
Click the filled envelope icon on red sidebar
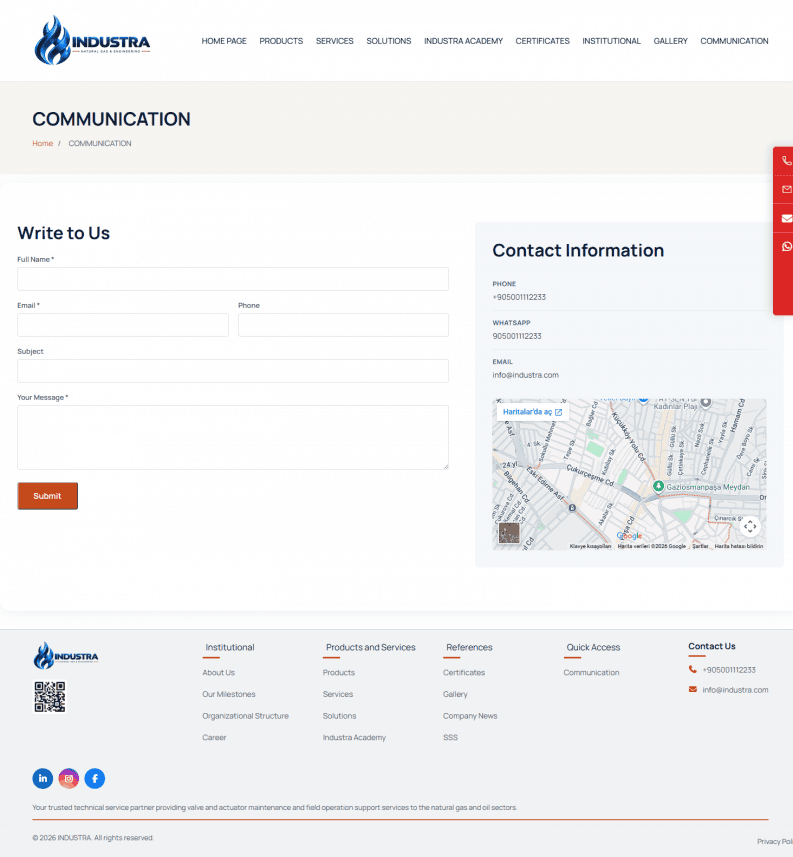pos(786,218)
